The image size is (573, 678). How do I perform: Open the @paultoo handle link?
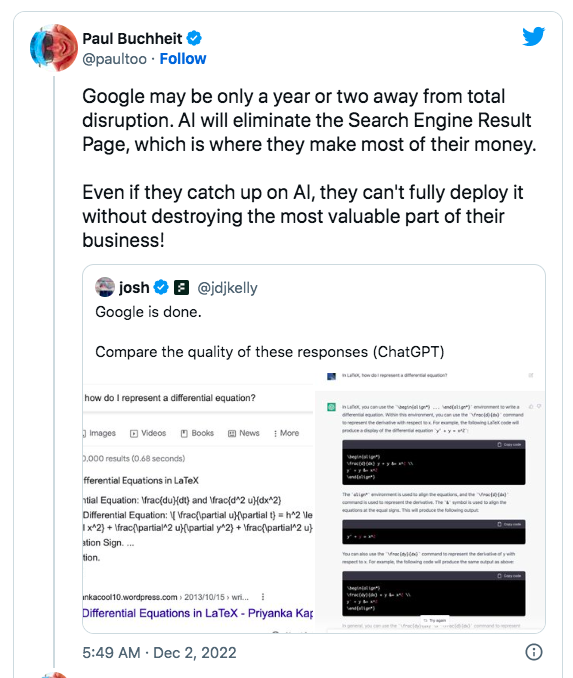pos(115,59)
